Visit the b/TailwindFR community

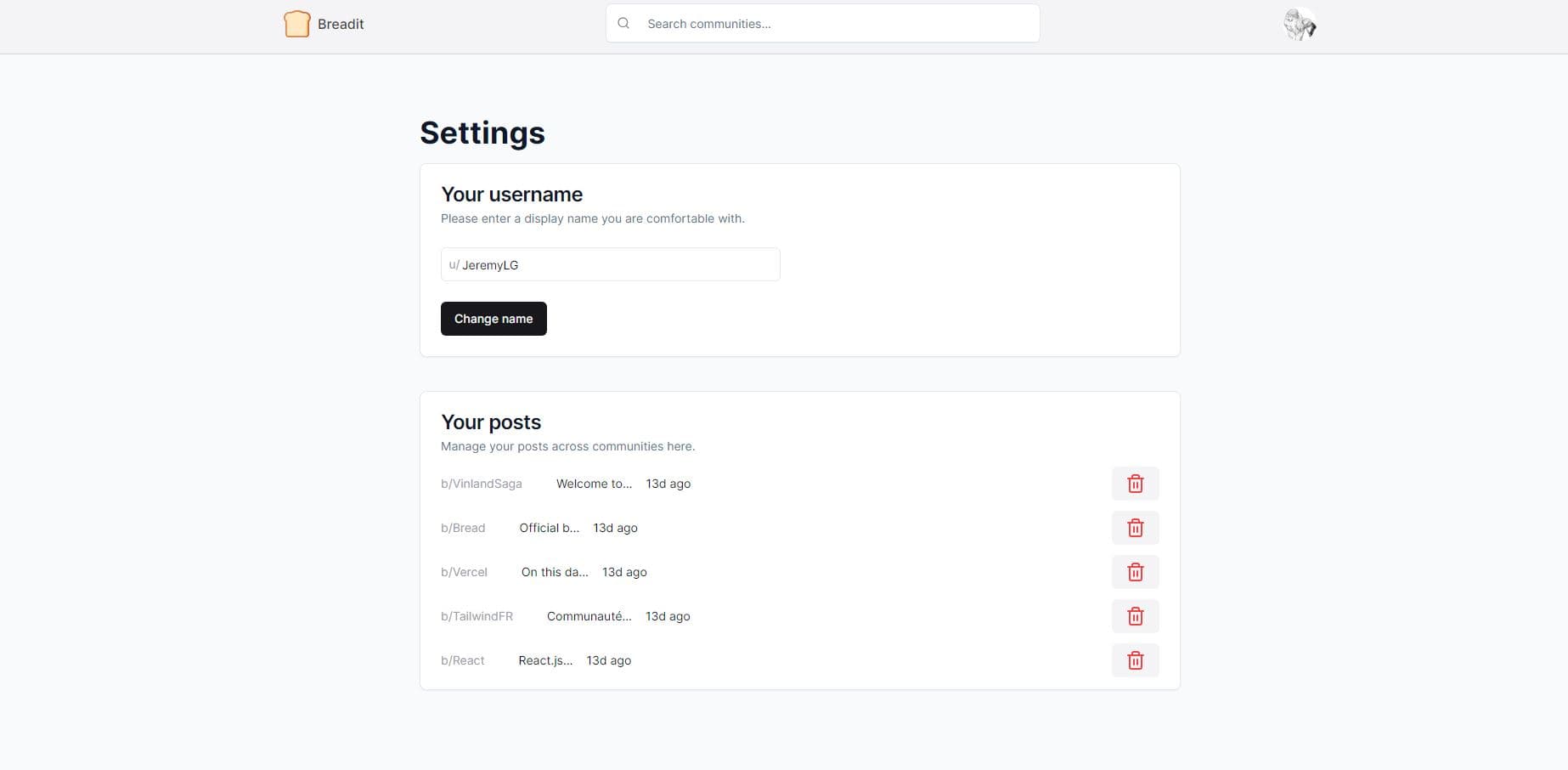[477, 615]
